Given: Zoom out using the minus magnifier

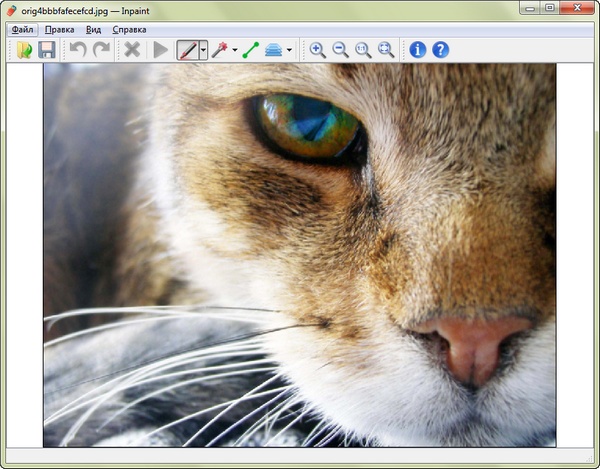Looking at the screenshot, I should click(340, 49).
